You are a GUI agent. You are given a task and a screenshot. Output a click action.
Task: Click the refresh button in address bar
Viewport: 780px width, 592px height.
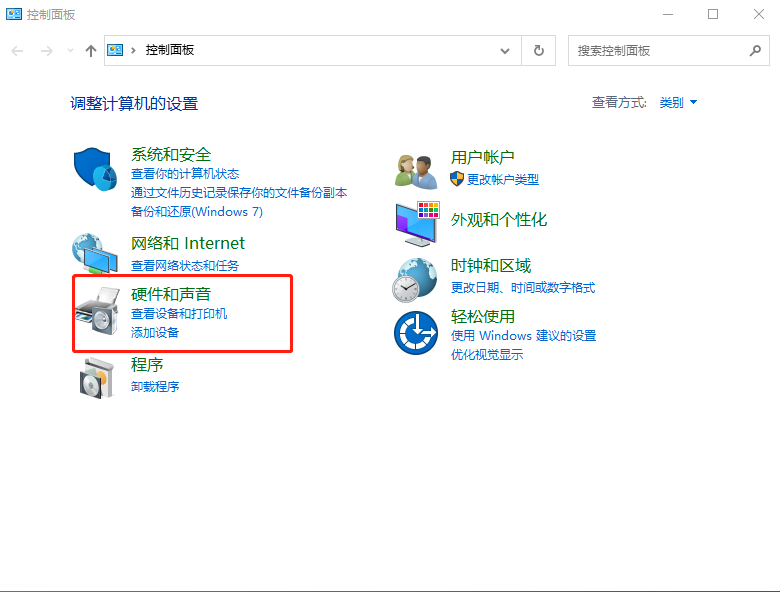click(x=539, y=50)
